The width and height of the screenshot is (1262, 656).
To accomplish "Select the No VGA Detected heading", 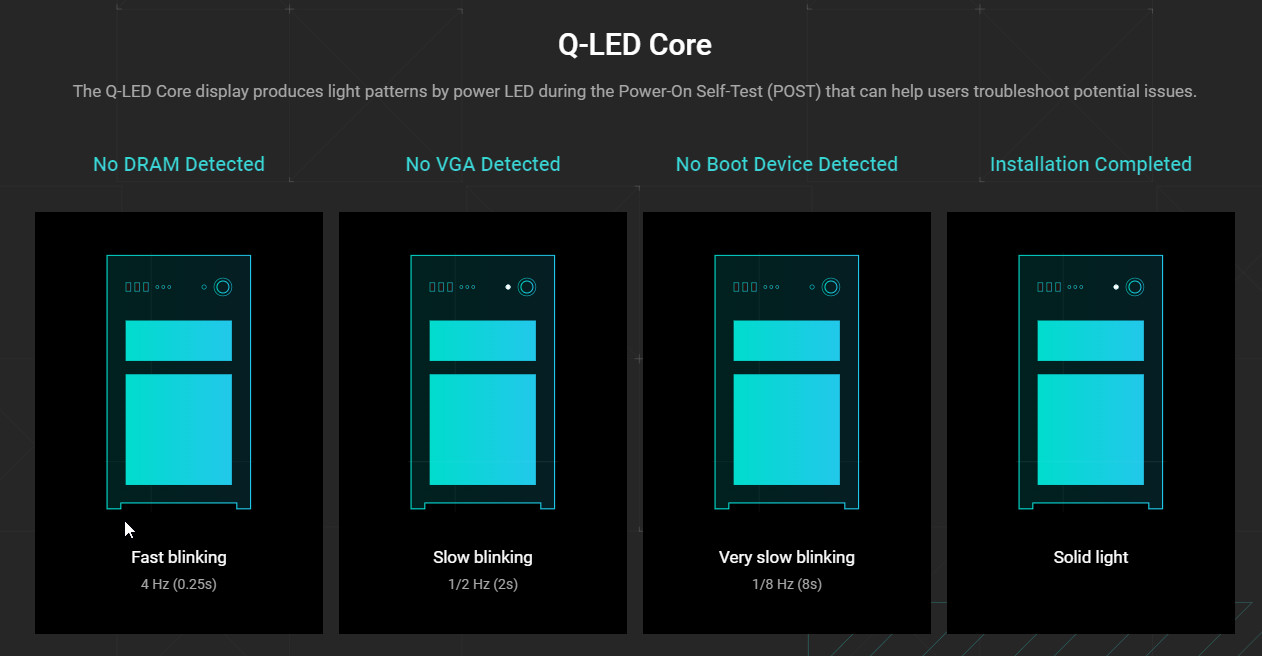I will point(483,164).
